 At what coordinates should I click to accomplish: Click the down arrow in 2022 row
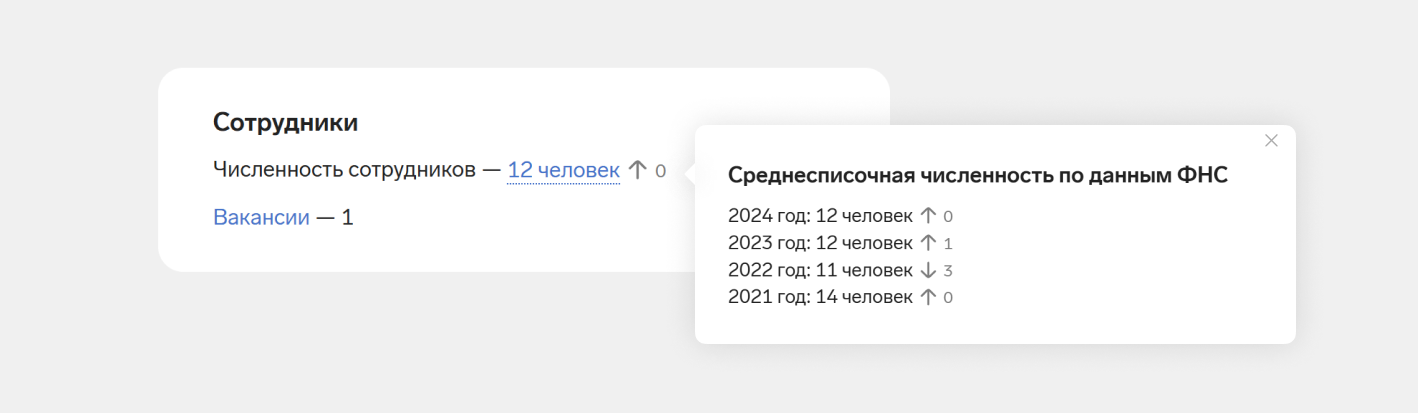tap(927, 270)
